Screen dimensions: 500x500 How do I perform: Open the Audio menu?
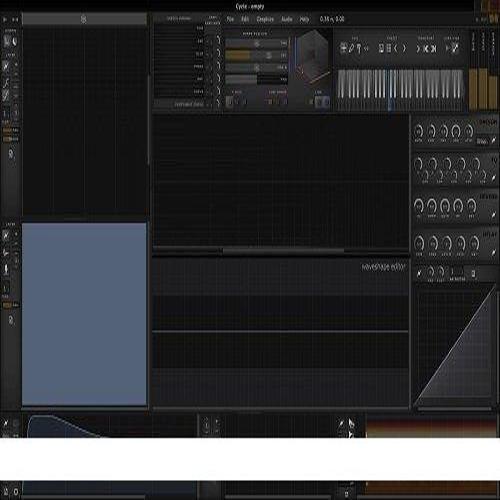pos(287,19)
